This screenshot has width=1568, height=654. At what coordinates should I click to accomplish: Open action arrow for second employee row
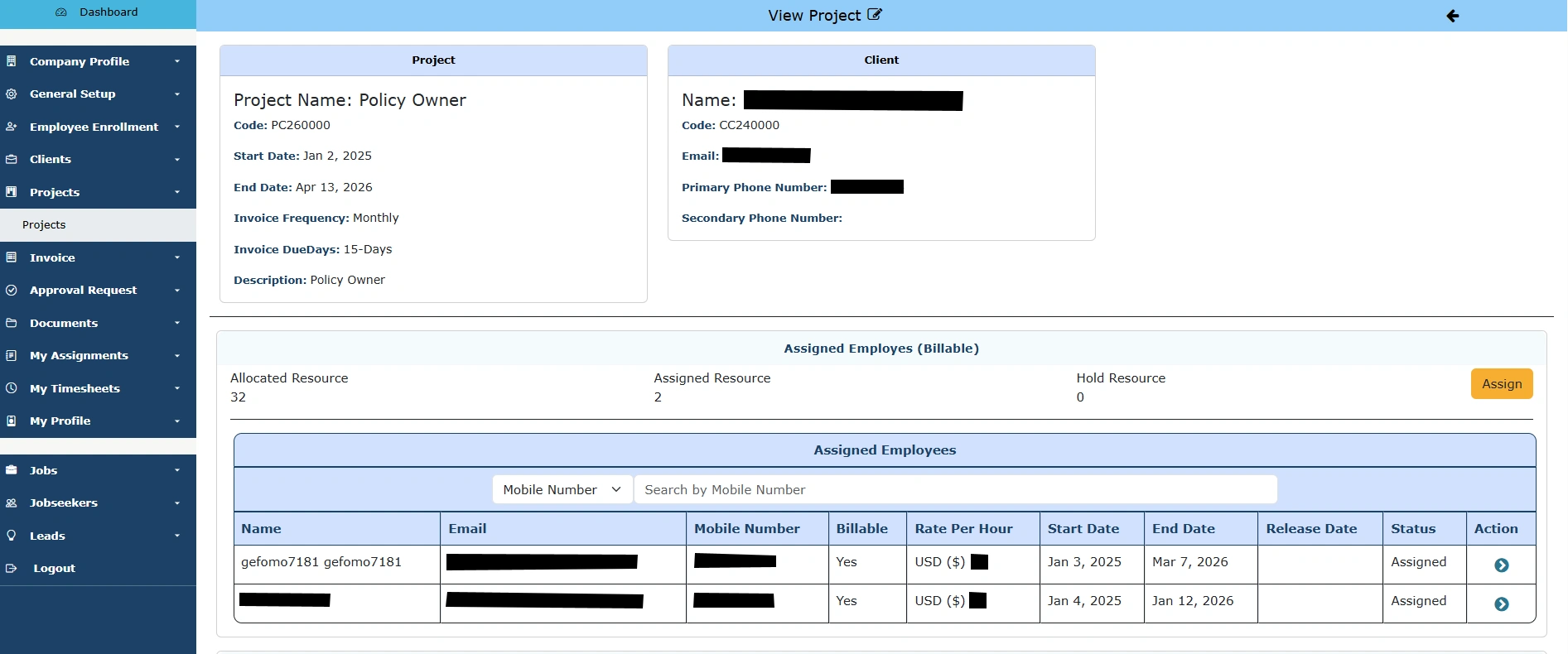click(1501, 604)
